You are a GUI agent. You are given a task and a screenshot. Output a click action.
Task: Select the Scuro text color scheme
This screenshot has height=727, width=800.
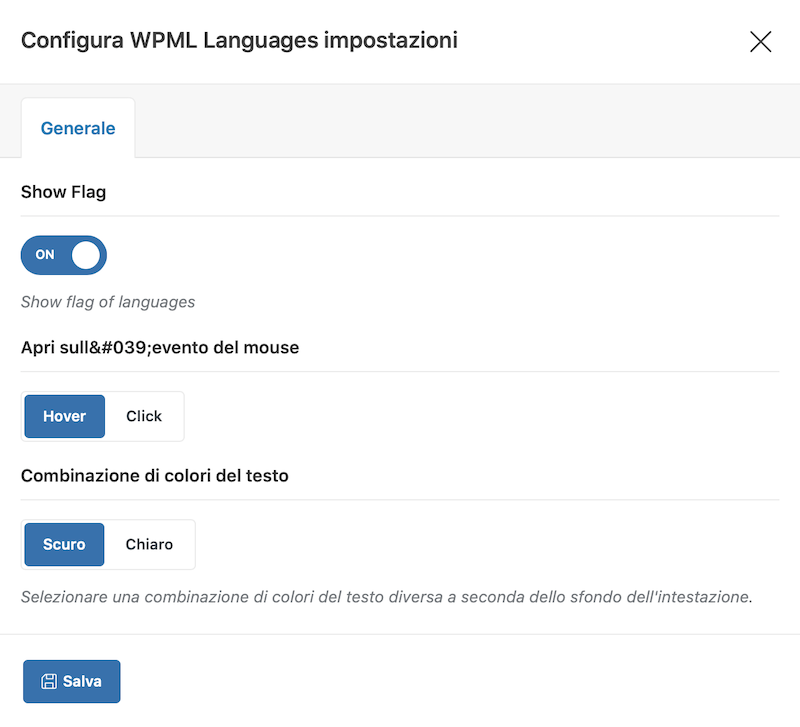(x=64, y=544)
